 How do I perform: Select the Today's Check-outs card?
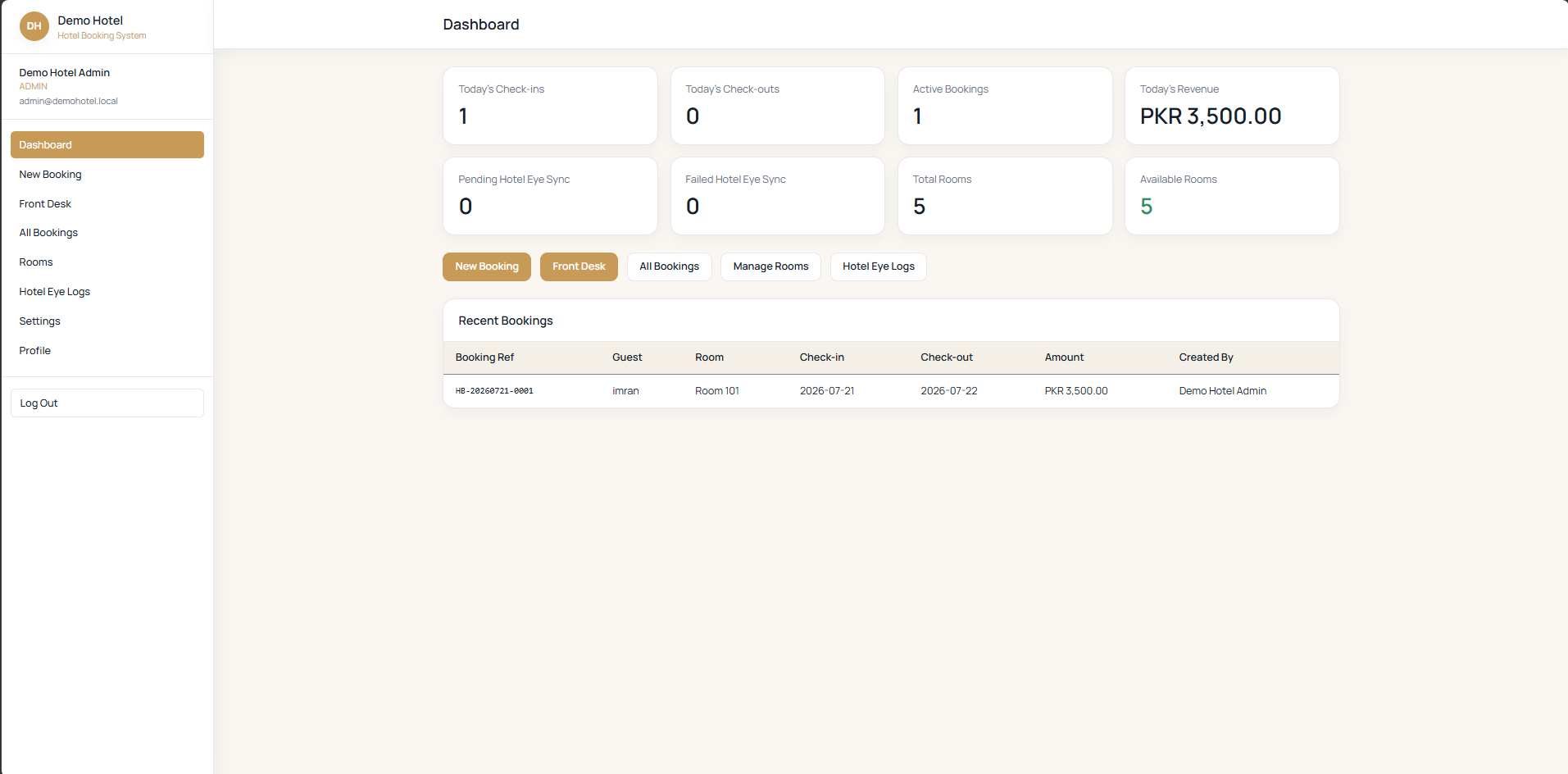(x=777, y=106)
